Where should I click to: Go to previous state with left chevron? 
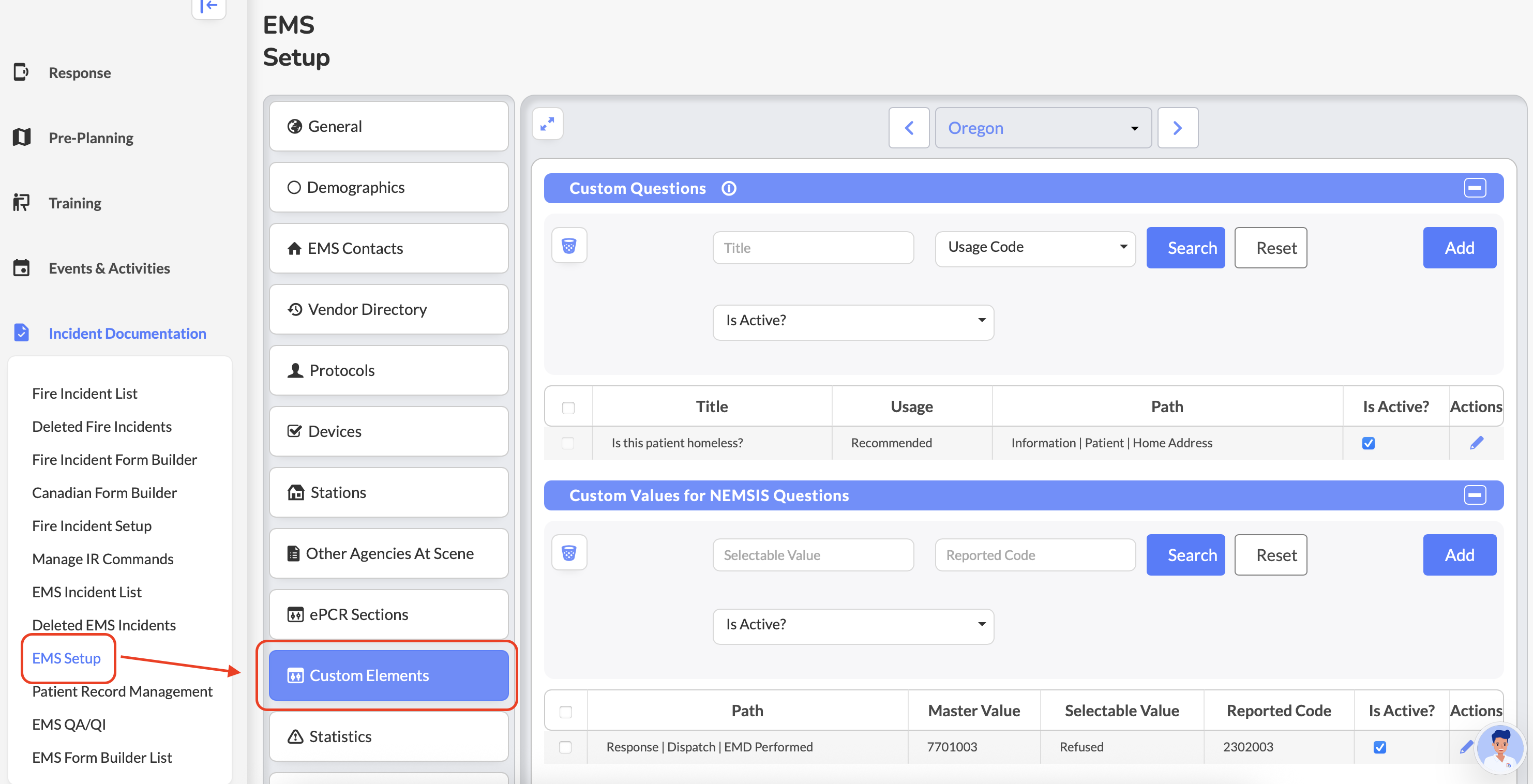pos(909,128)
